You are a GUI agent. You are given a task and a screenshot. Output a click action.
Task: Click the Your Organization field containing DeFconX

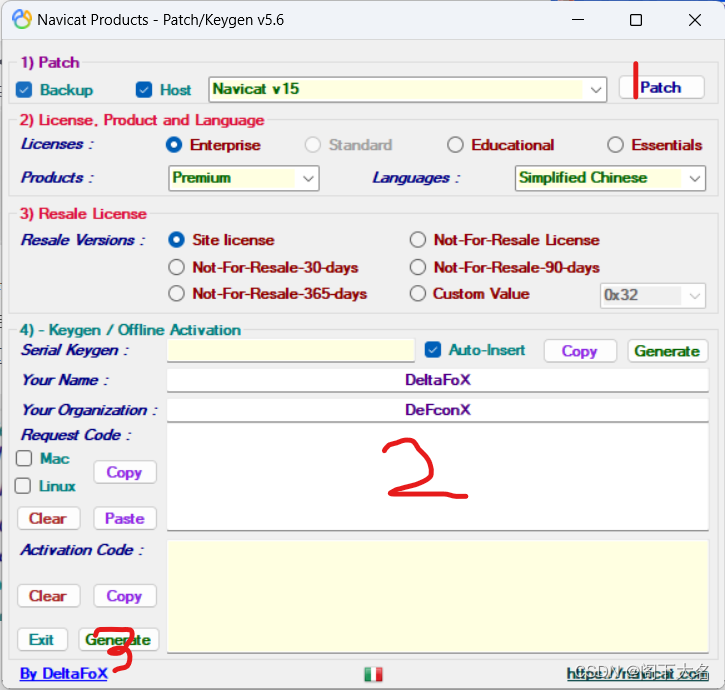[437, 410]
